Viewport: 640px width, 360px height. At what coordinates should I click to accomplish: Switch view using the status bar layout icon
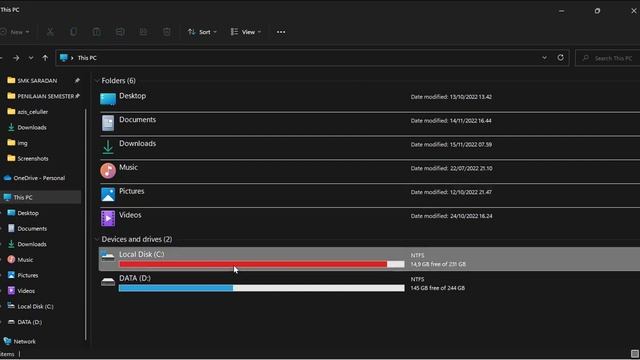tap(635, 354)
